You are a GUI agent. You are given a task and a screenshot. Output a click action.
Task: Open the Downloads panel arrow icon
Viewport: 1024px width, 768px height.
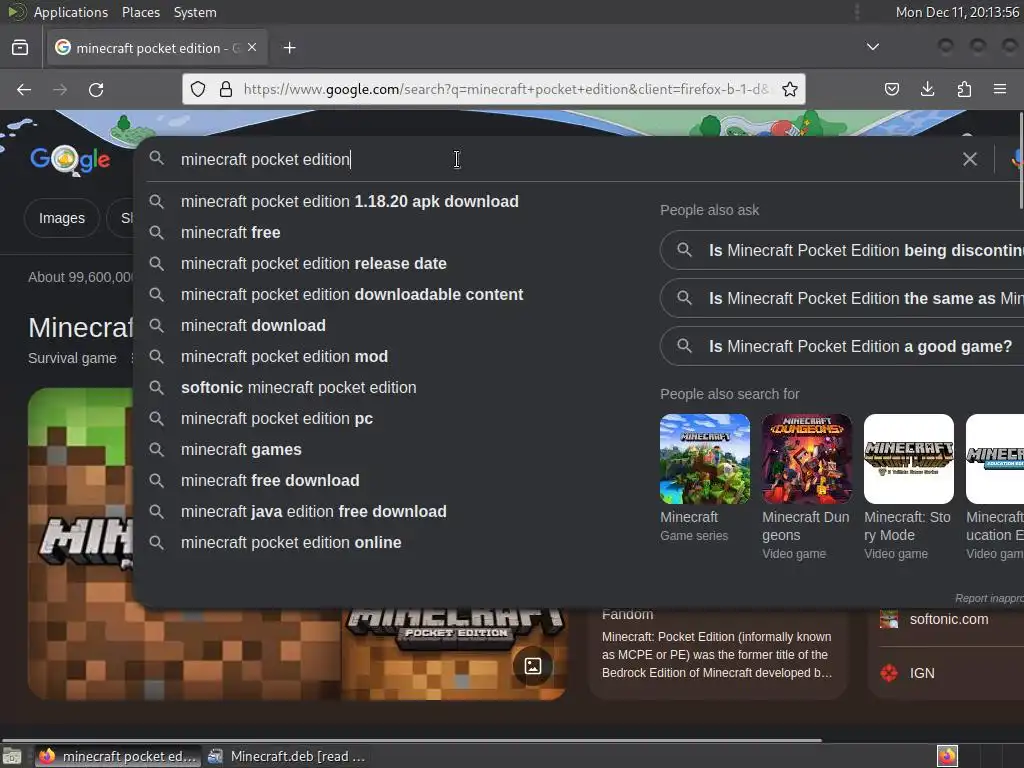click(x=927, y=89)
